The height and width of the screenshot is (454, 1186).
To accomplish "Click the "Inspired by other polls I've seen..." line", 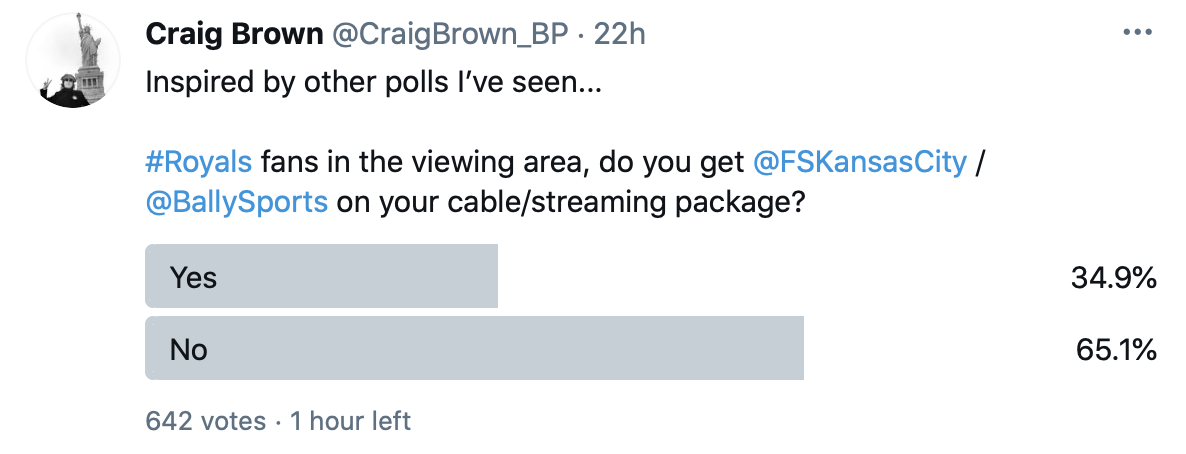I will [x=373, y=82].
